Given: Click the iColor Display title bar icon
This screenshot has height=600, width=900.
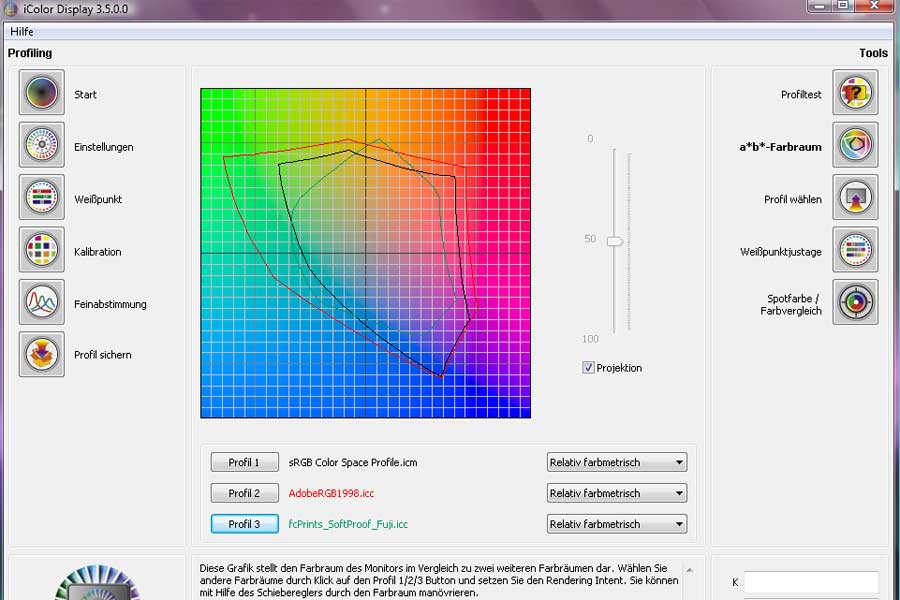Looking at the screenshot, I should (x=11, y=9).
